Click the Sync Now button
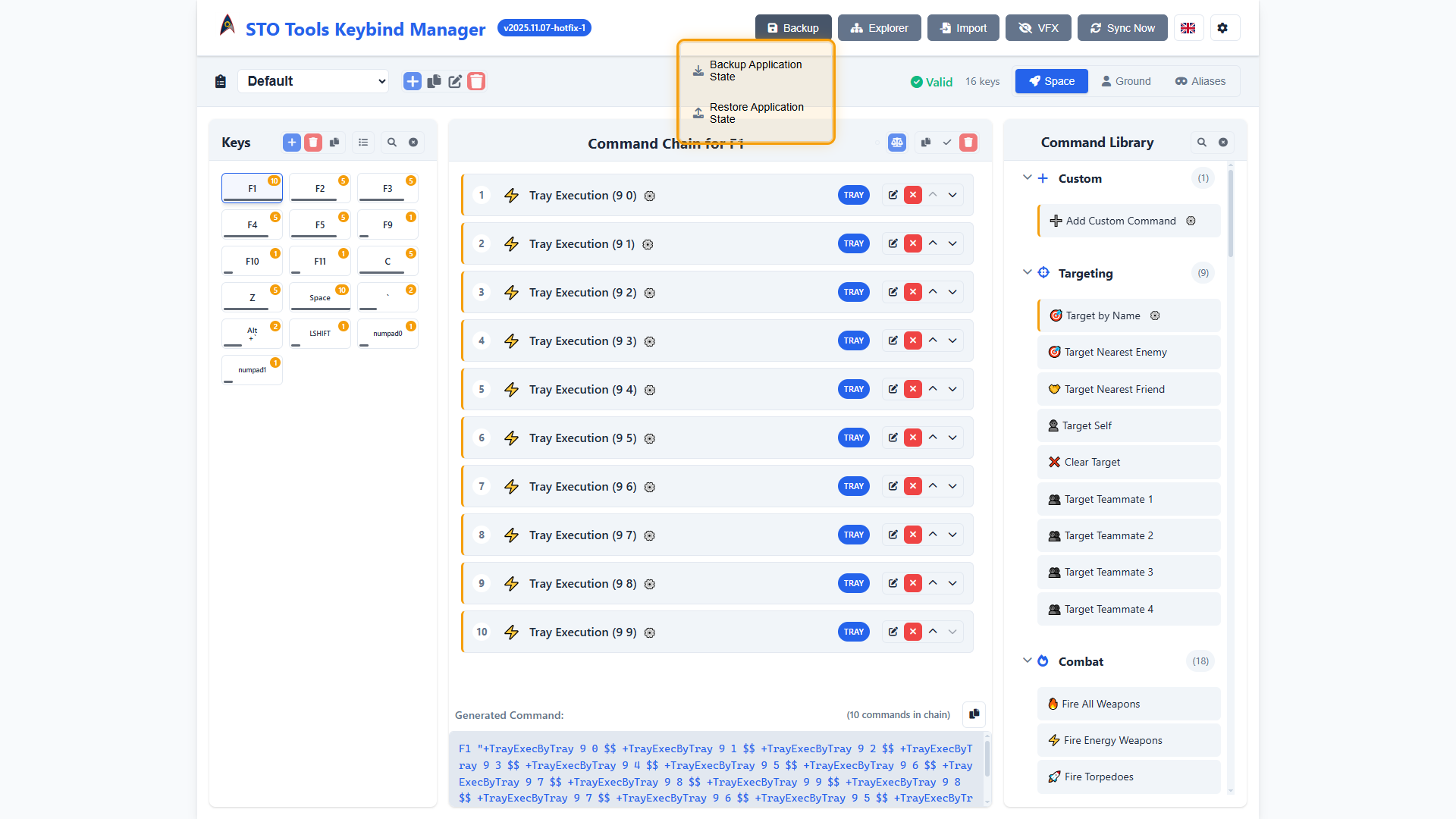The width and height of the screenshot is (1456, 819). tap(1122, 28)
